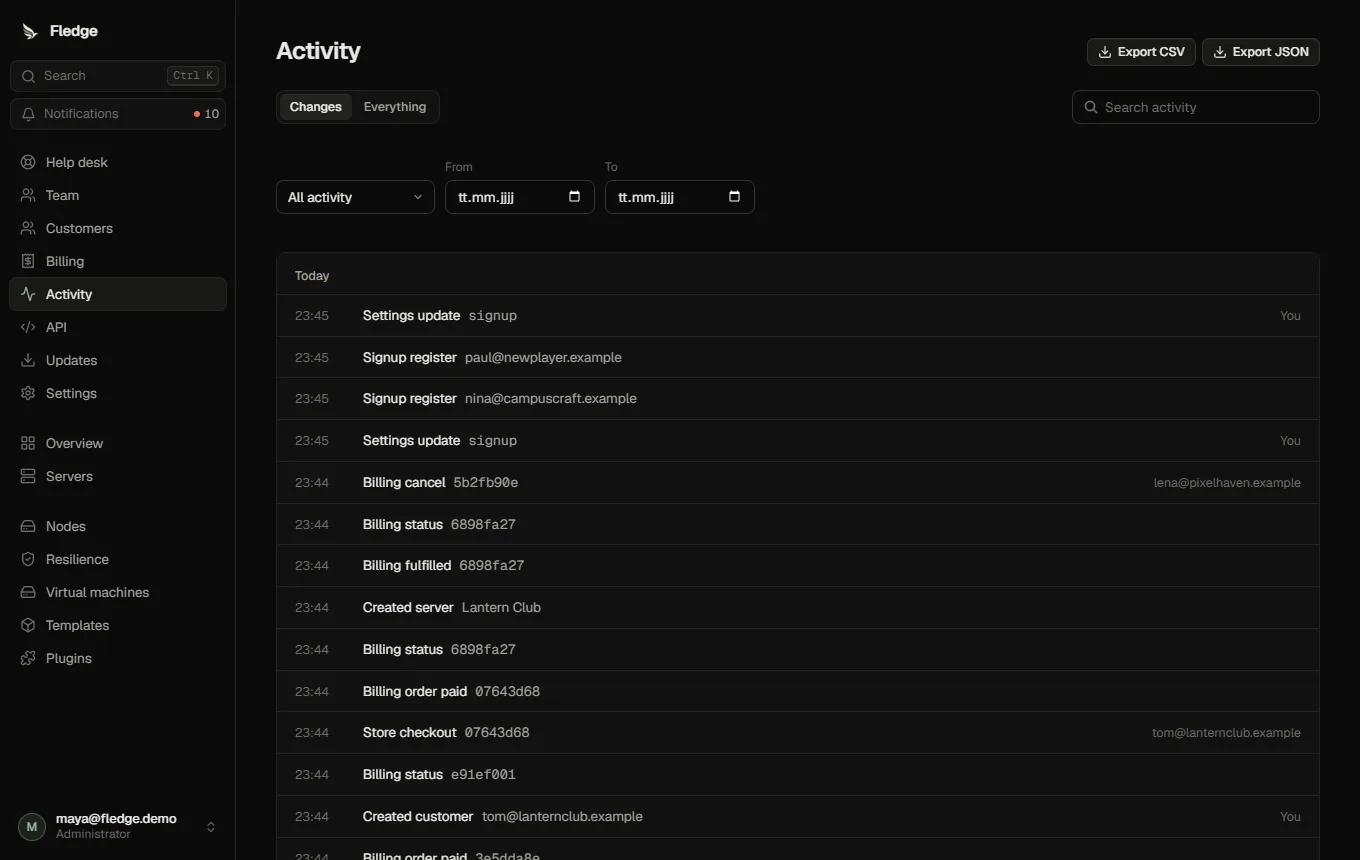Click the Signup register paul@newplayer.example row
The height and width of the screenshot is (860, 1360).
pyautogui.click(x=798, y=357)
